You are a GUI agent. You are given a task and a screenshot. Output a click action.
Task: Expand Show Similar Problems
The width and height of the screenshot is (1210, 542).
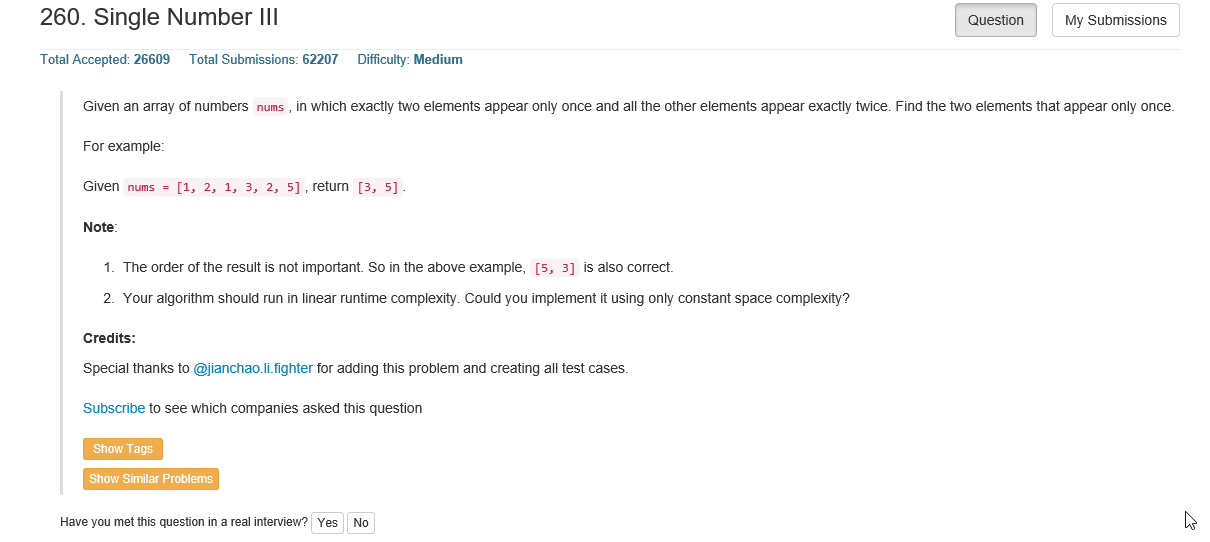(151, 479)
